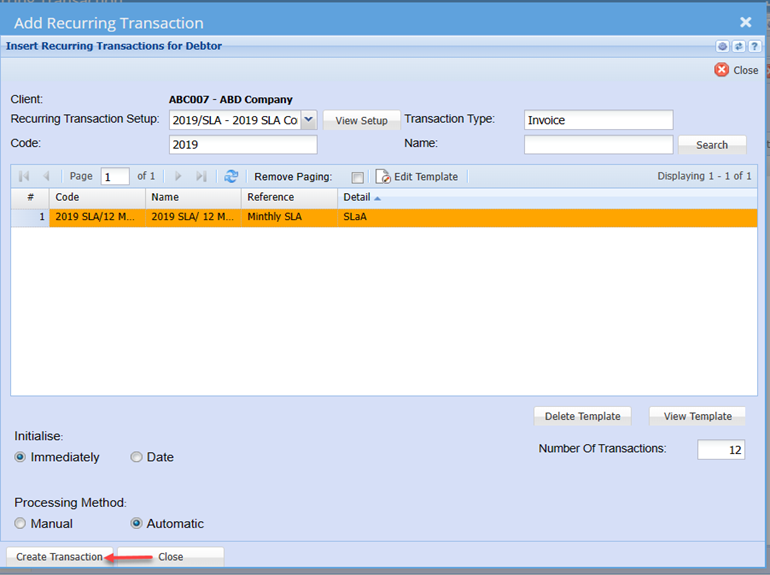Click the previous page arrow icon
The height and width of the screenshot is (575, 770).
[x=46, y=176]
